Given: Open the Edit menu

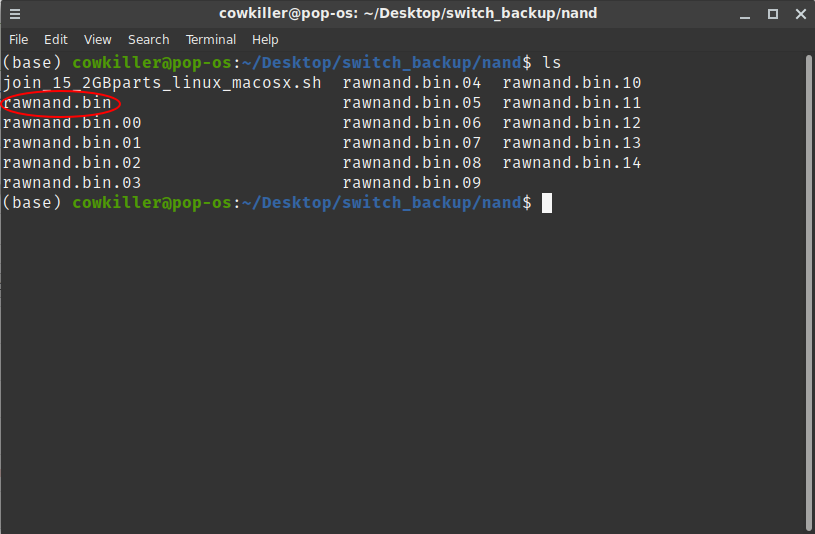Looking at the screenshot, I should [56, 40].
